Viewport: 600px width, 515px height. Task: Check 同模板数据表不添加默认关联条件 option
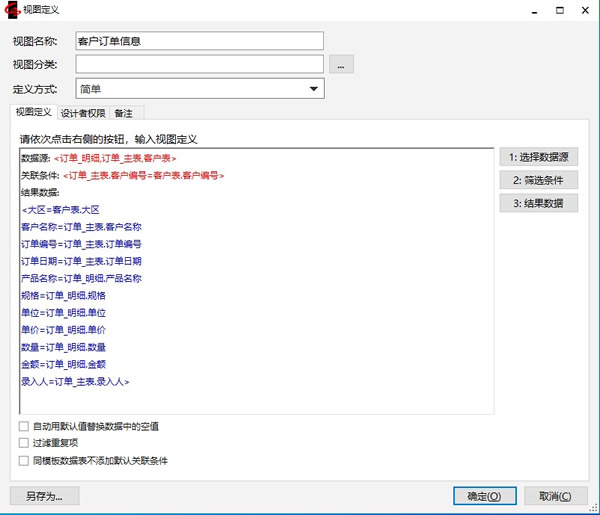[23, 461]
